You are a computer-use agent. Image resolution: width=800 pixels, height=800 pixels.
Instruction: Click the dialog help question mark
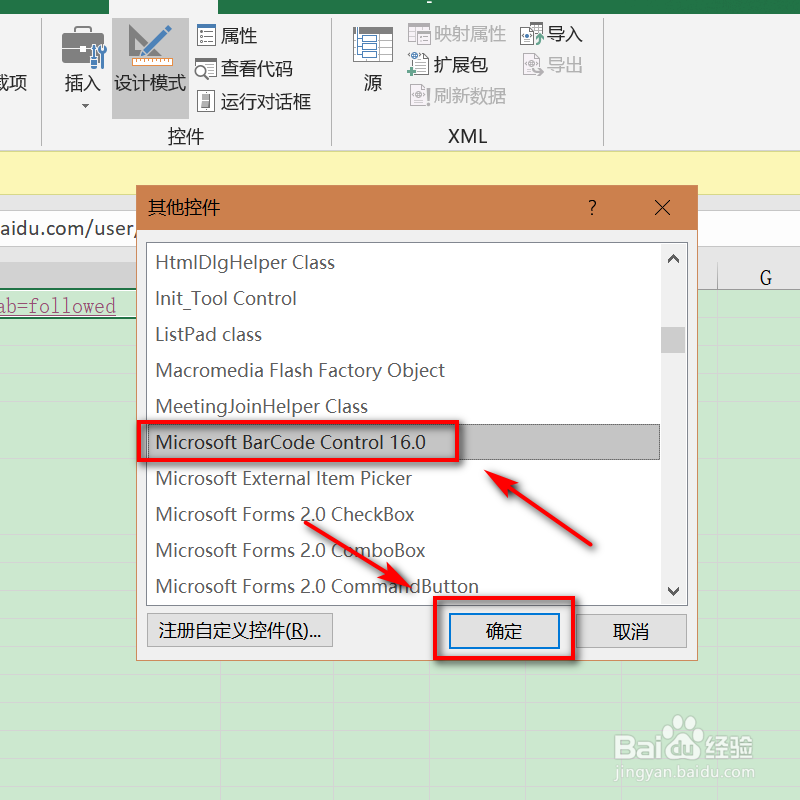(592, 208)
